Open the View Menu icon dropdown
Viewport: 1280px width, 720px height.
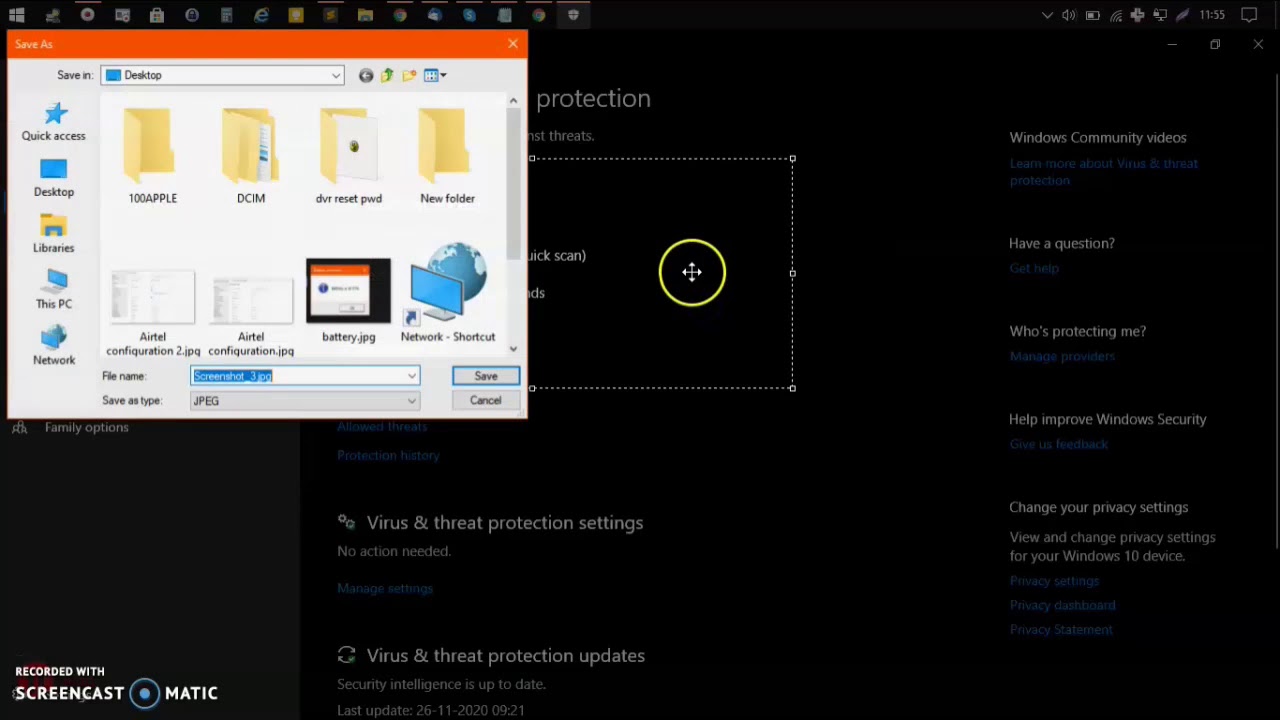click(x=435, y=75)
